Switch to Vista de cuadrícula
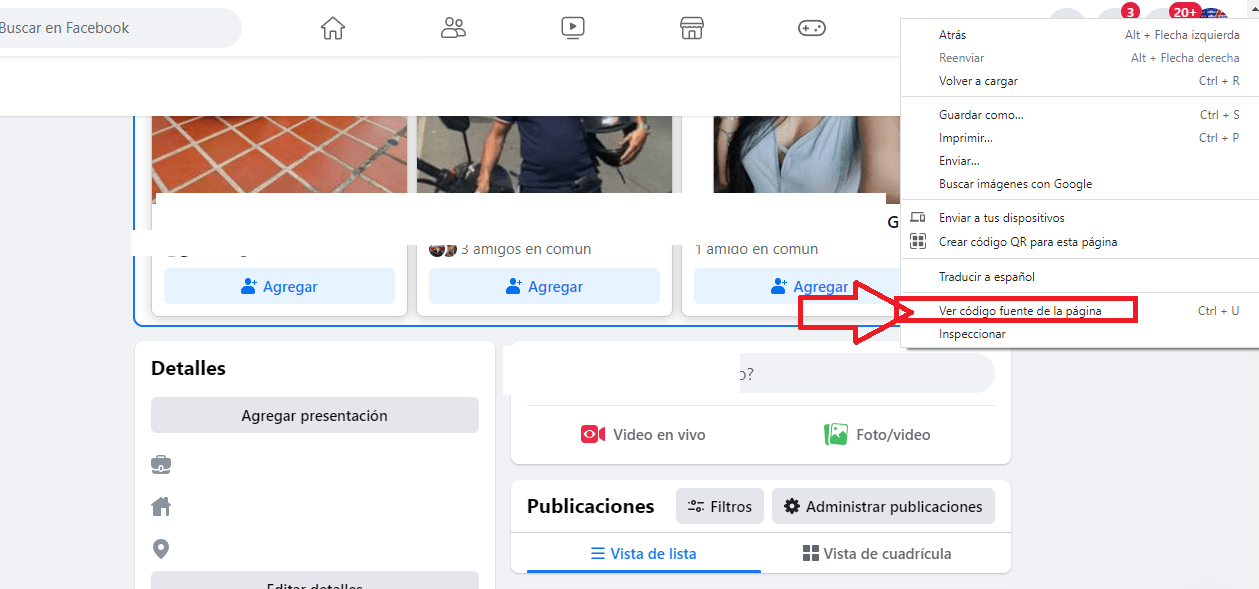 [x=875, y=553]
